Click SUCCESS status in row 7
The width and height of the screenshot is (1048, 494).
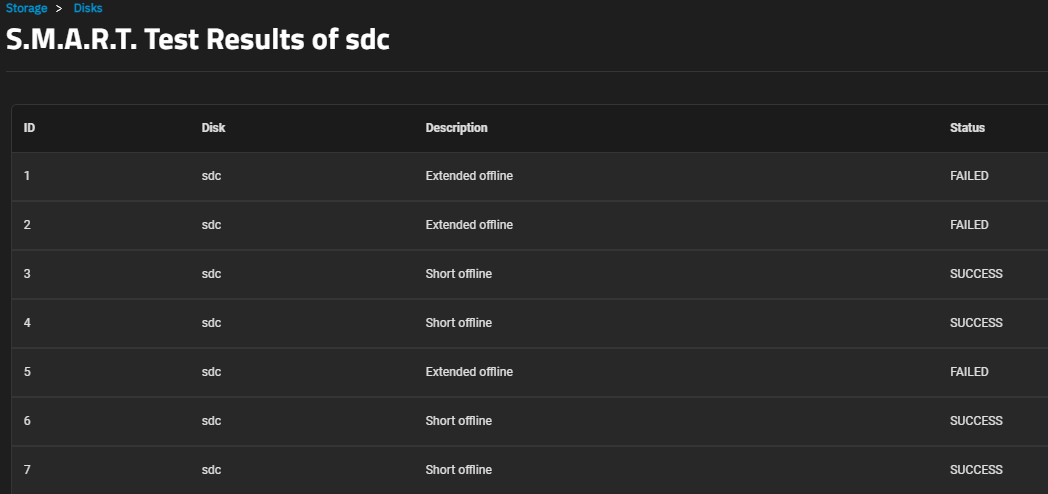point(976,470)
